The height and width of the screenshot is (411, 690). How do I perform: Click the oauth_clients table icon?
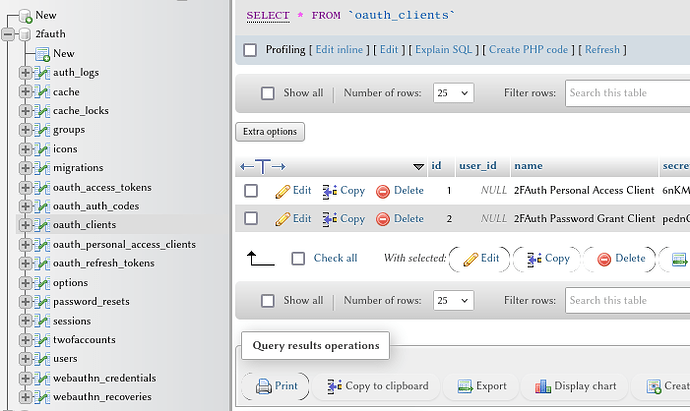42,225
